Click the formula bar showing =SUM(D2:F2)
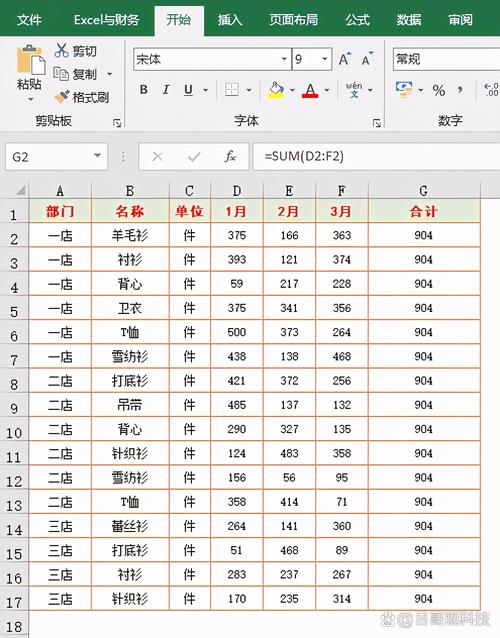Screen dimensions: 500x638 tap(376, 156)
